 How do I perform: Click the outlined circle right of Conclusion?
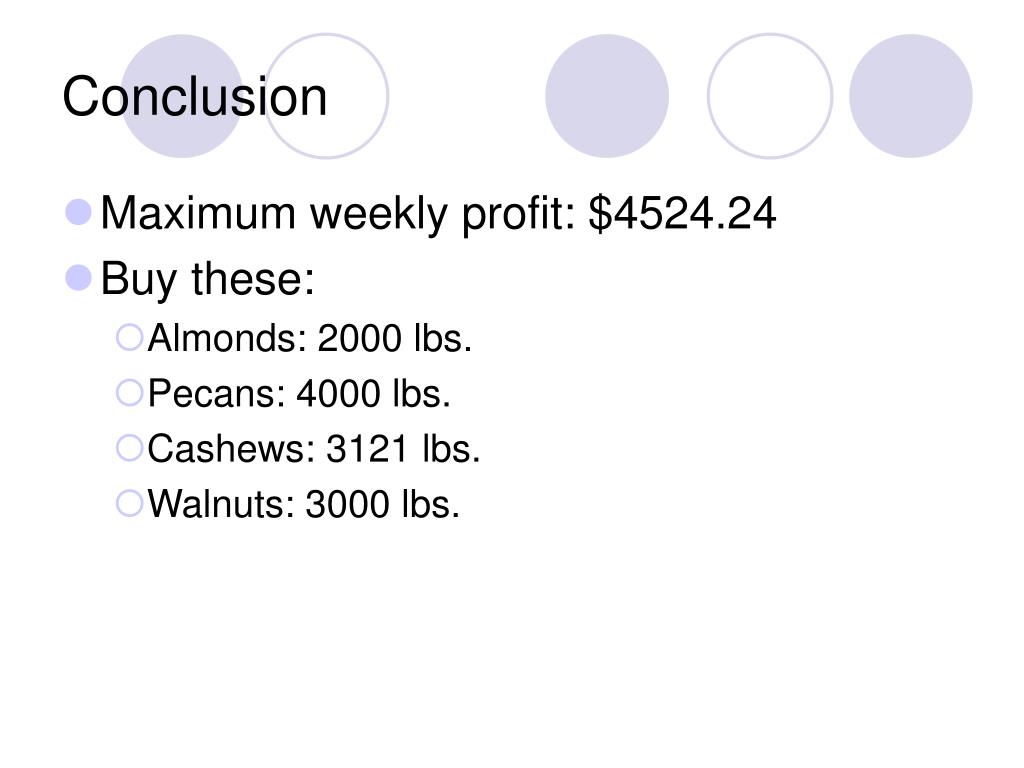[x=326, y=96]
